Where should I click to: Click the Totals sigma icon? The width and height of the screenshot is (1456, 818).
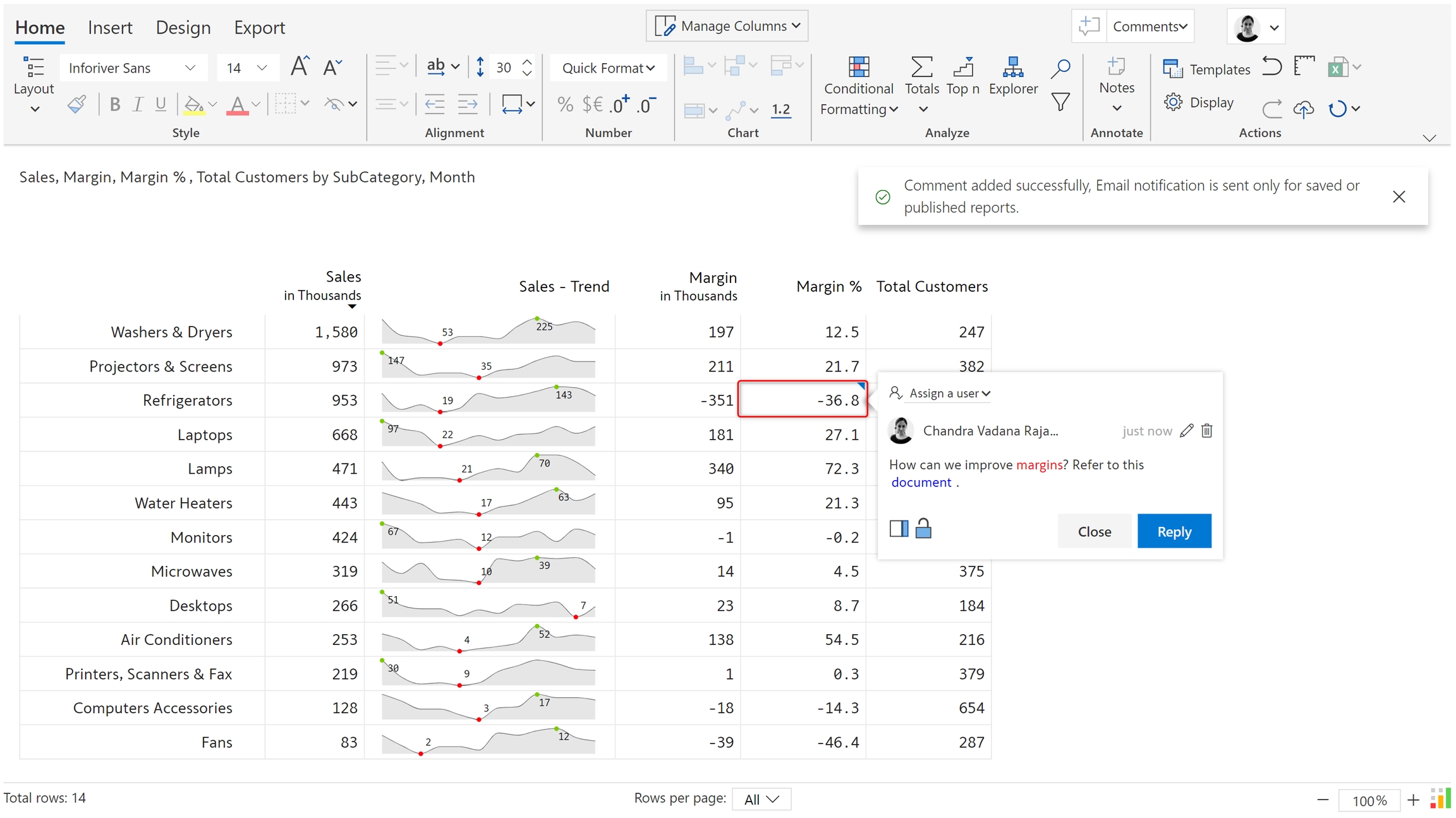point(921,67)
